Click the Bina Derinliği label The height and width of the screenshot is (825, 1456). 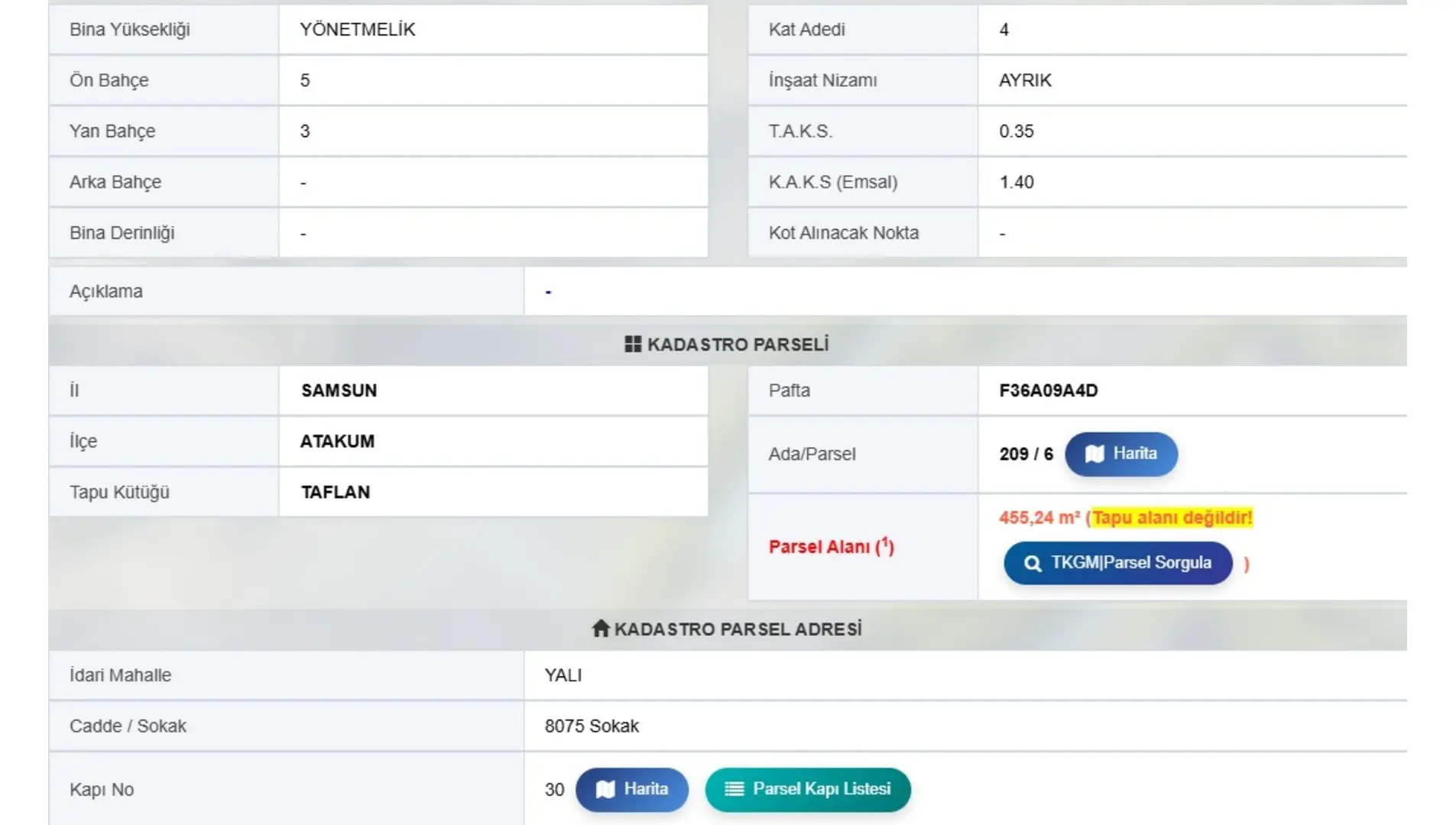(122, 233)
